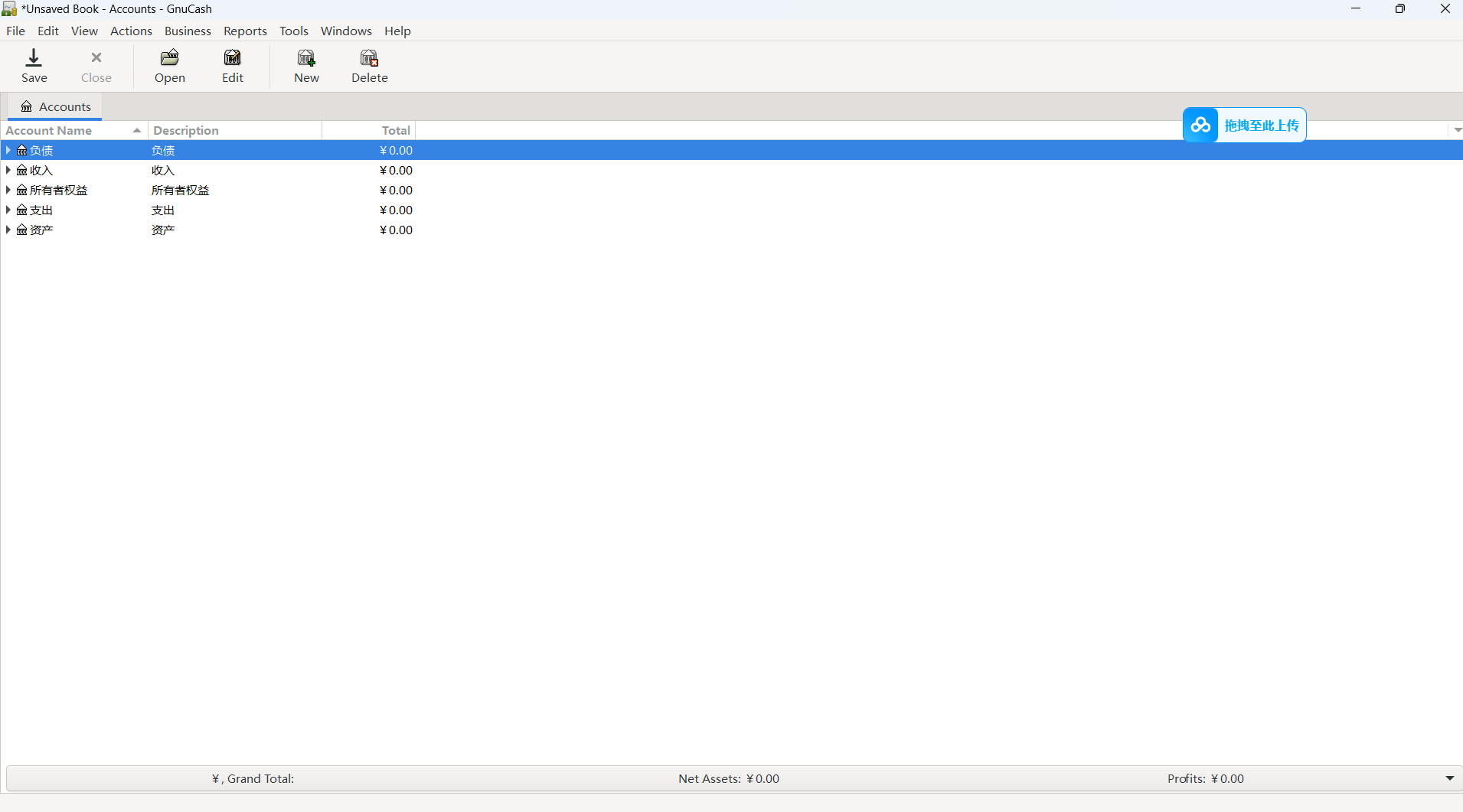
Task: Click the bank icon beside 资产 account
Action: [x=22, y=230]
